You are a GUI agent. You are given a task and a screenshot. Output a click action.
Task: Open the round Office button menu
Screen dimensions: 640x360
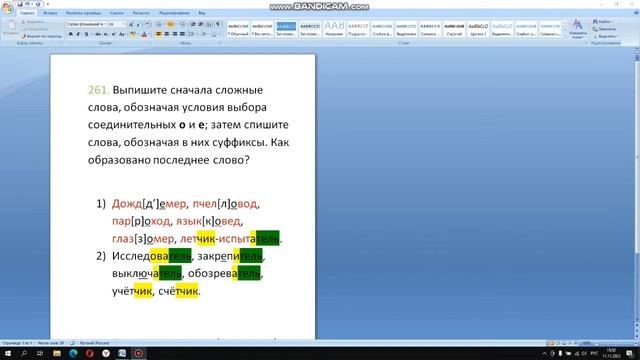[7, 7]
